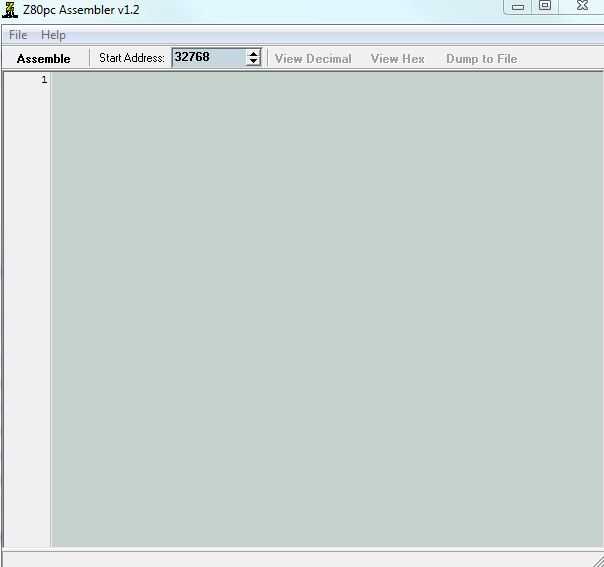Click inside the Start Address field showing 32768
Screen dimensions: 604x567
(208, 57)
